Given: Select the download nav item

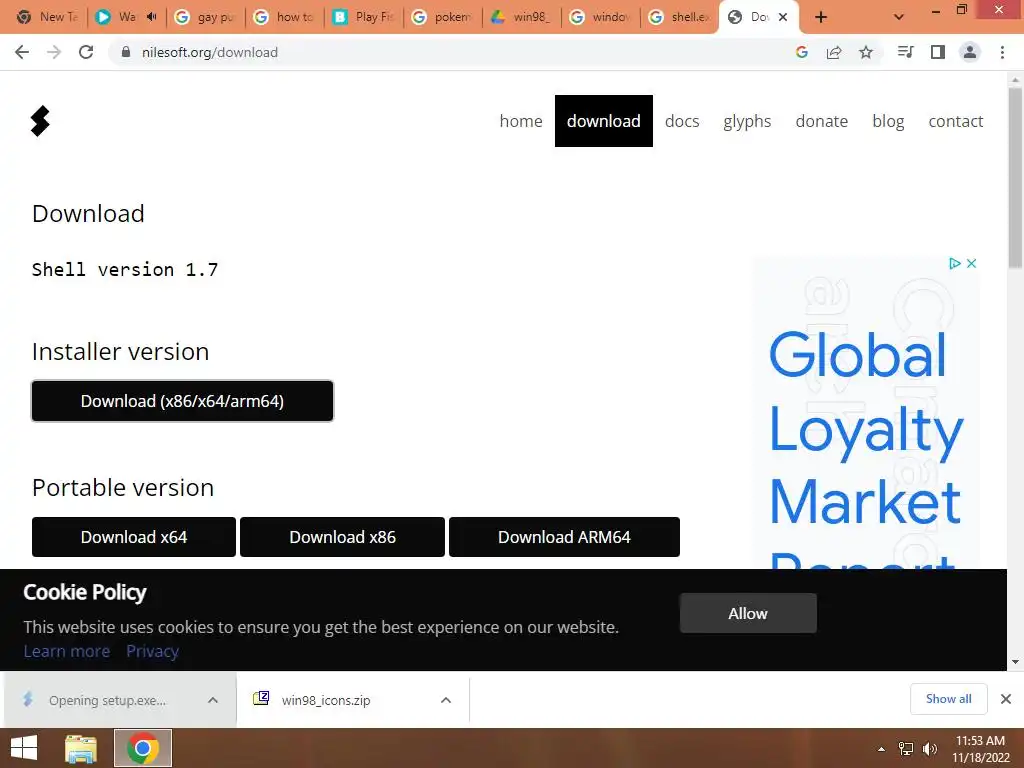Looking at the screenshot, I should [603, 121].
